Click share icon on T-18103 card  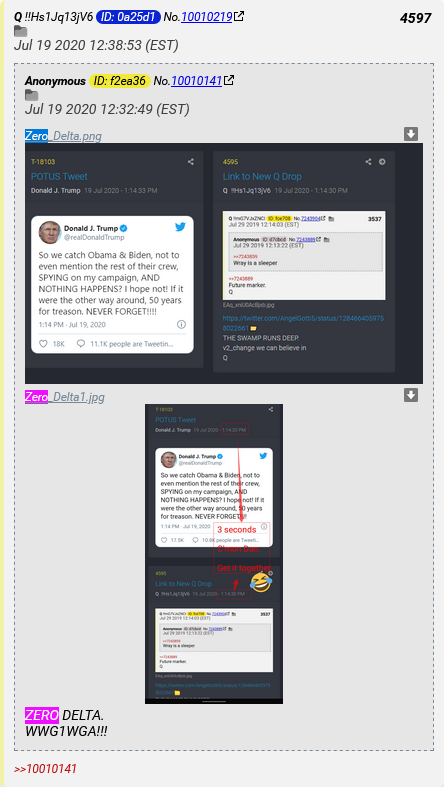point(191,162)
